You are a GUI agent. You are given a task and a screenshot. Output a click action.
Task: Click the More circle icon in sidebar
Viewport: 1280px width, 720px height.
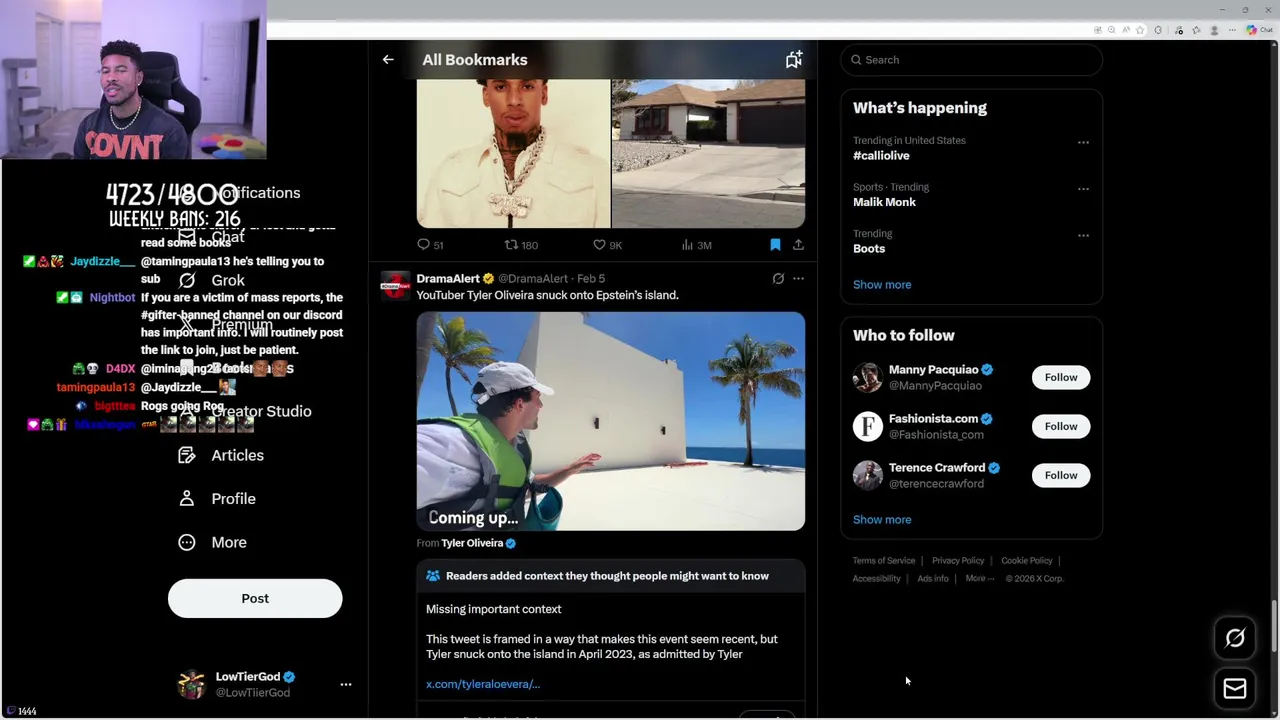187,542
